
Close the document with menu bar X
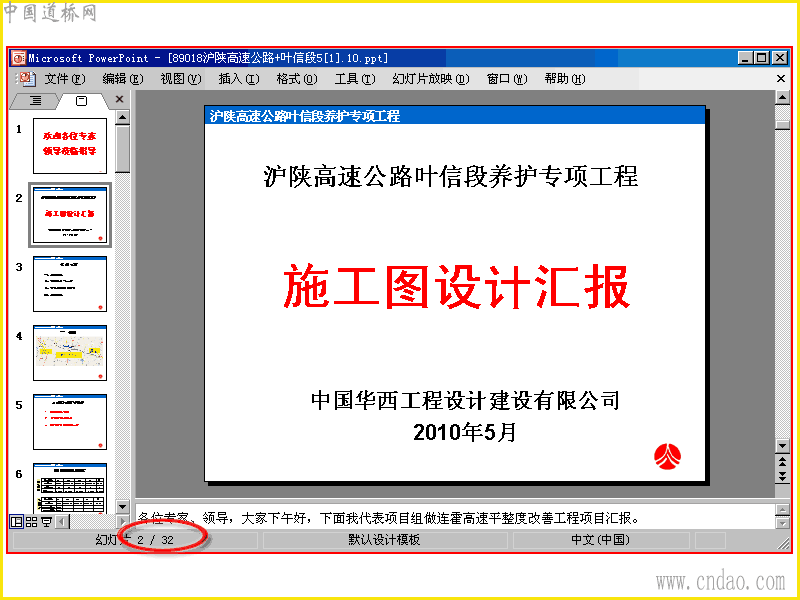click(781, 79)
